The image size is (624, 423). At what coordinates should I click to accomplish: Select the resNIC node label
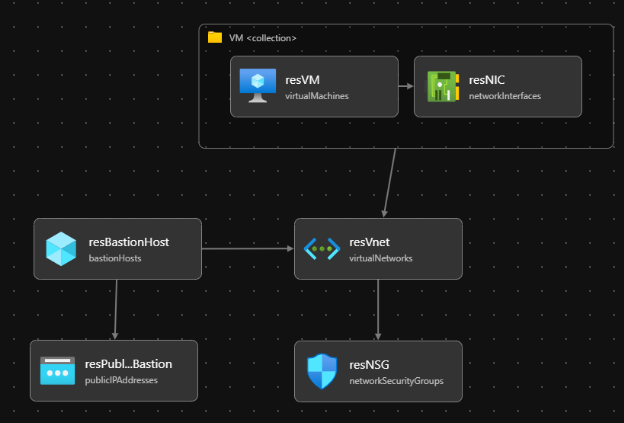coord(487,80)
